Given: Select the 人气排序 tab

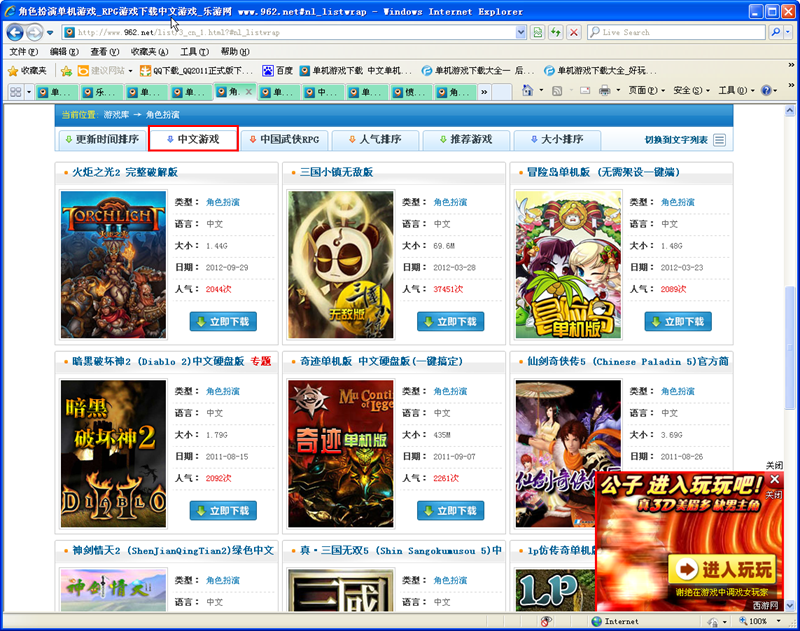Looking at the screenshot, I should [x=375, y=139].
